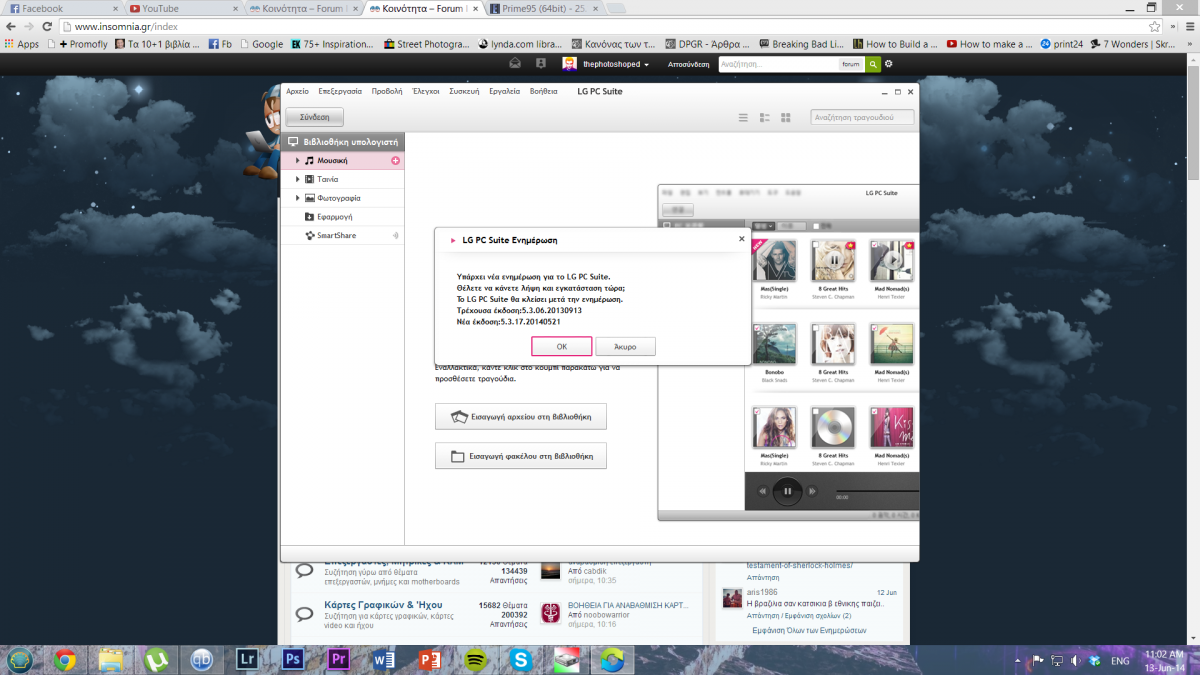Open the Apps bookmarks shortcut
1200x675 pixels.
pyautogui.click(x=22, y=44)
